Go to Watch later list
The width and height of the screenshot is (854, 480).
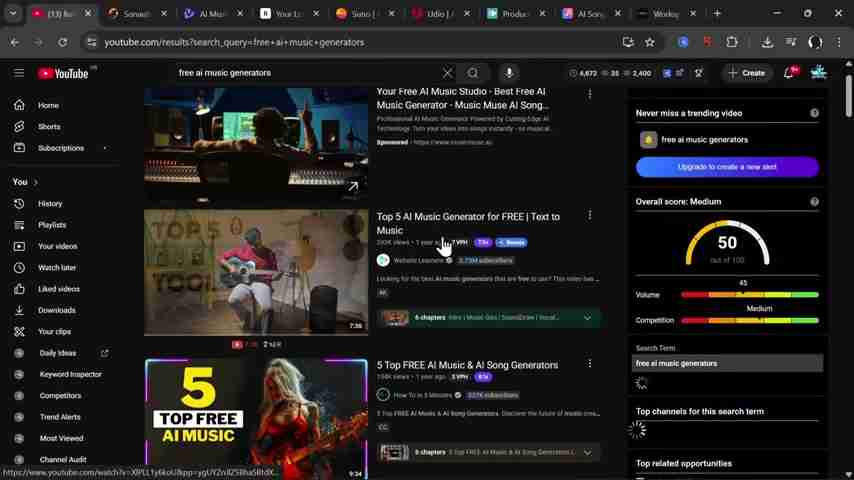coord(56,268)
